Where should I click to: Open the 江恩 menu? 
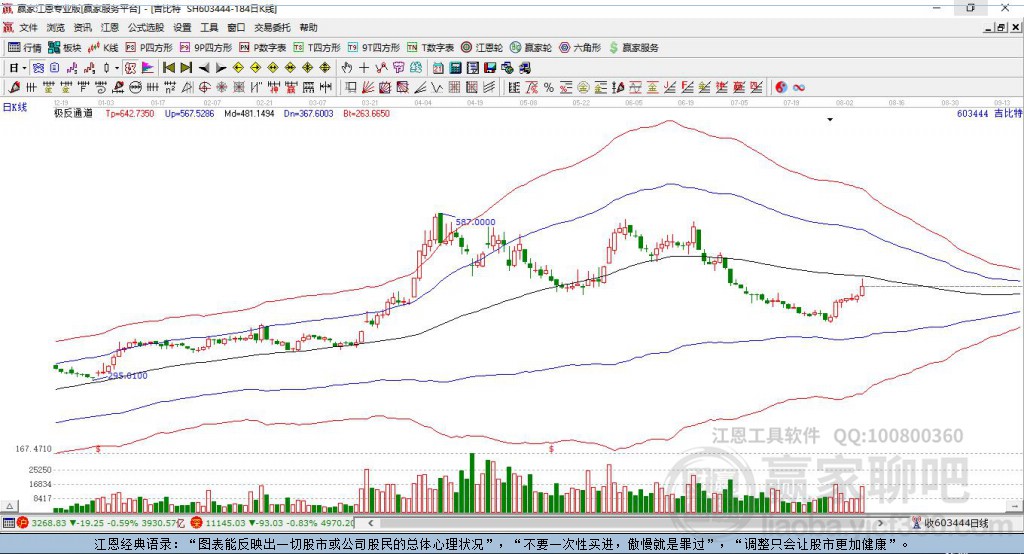(x=110, y=27)
